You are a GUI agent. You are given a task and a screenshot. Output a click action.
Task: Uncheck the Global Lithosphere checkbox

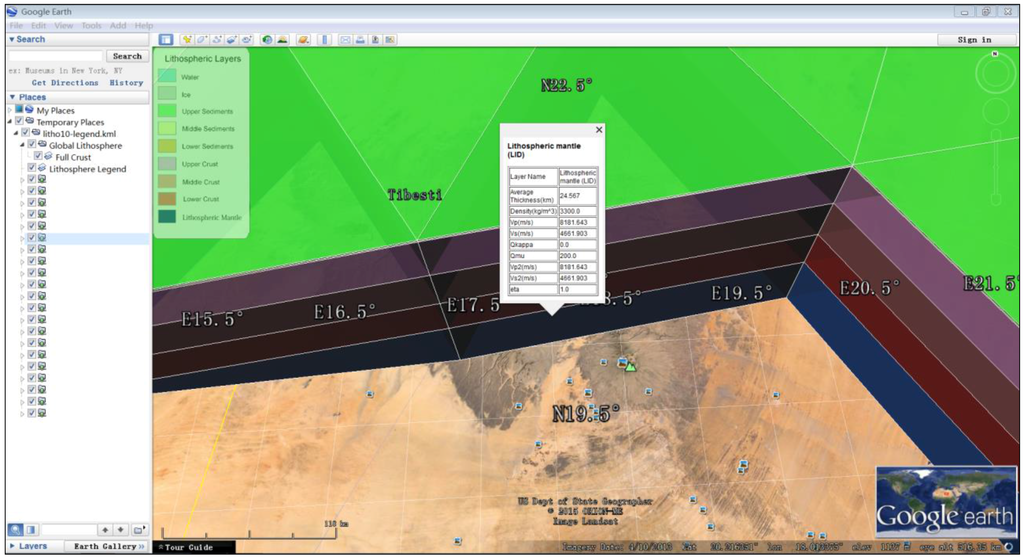pyautogui.click(x=32, y=145)
